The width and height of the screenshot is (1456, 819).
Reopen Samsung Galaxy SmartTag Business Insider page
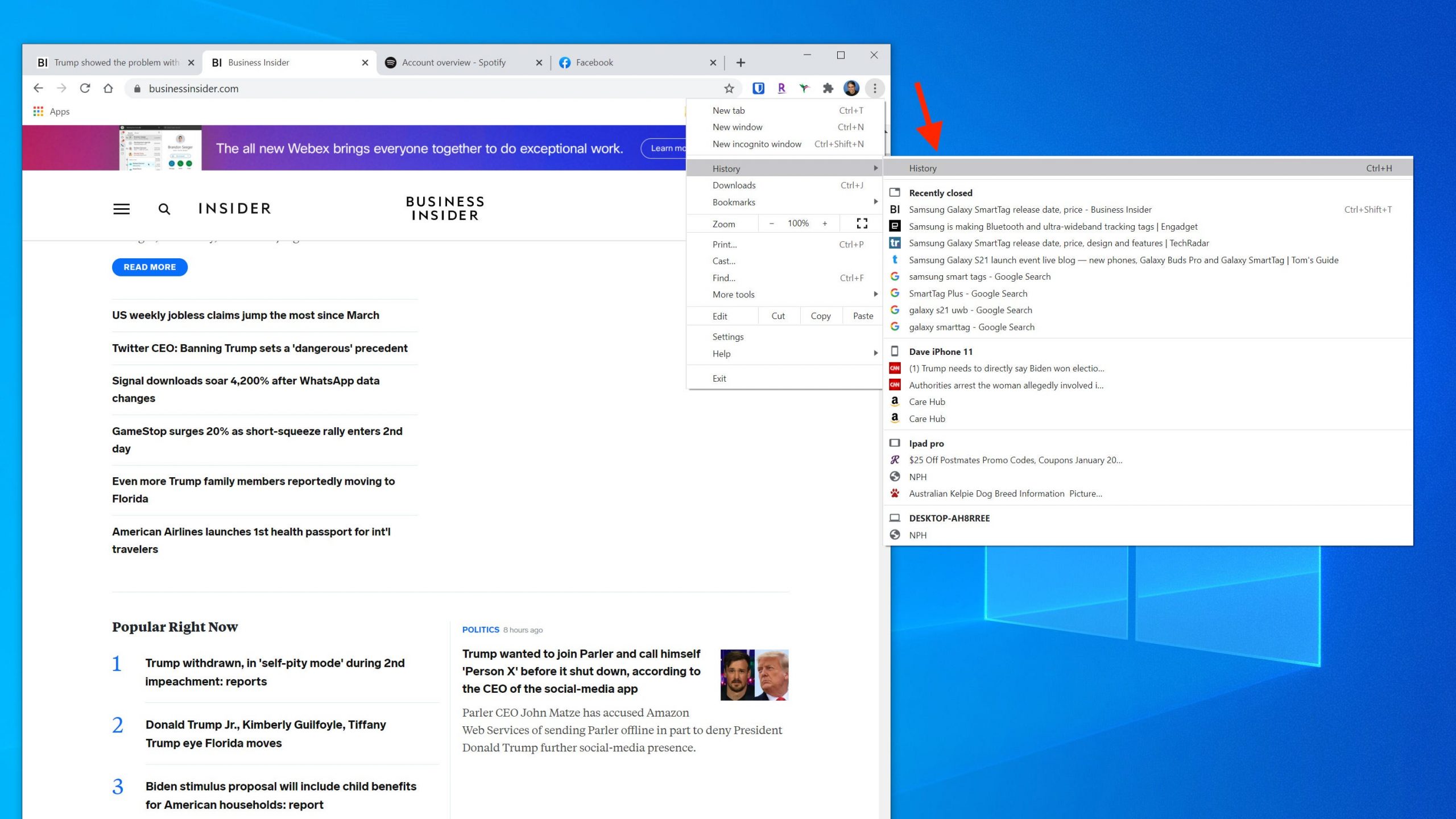pos(1148,209)
